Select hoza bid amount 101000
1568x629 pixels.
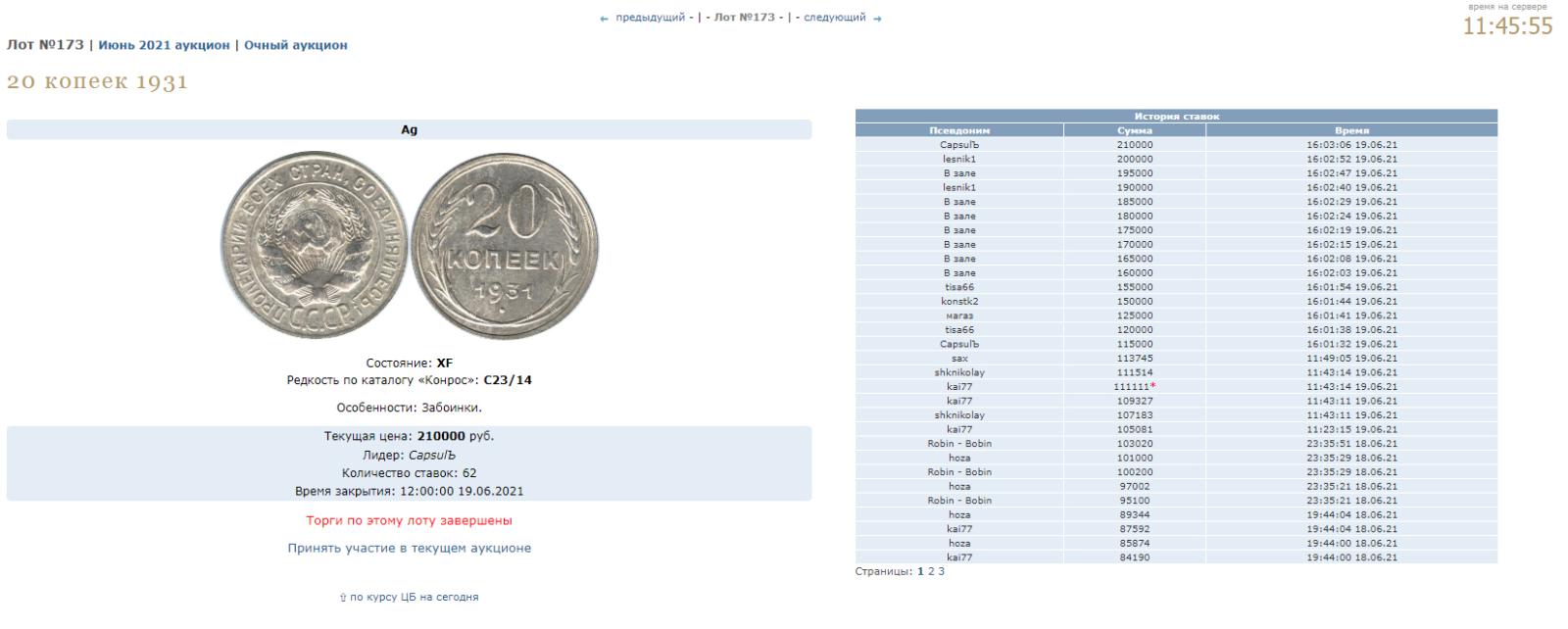click(x=1135, y=458)
